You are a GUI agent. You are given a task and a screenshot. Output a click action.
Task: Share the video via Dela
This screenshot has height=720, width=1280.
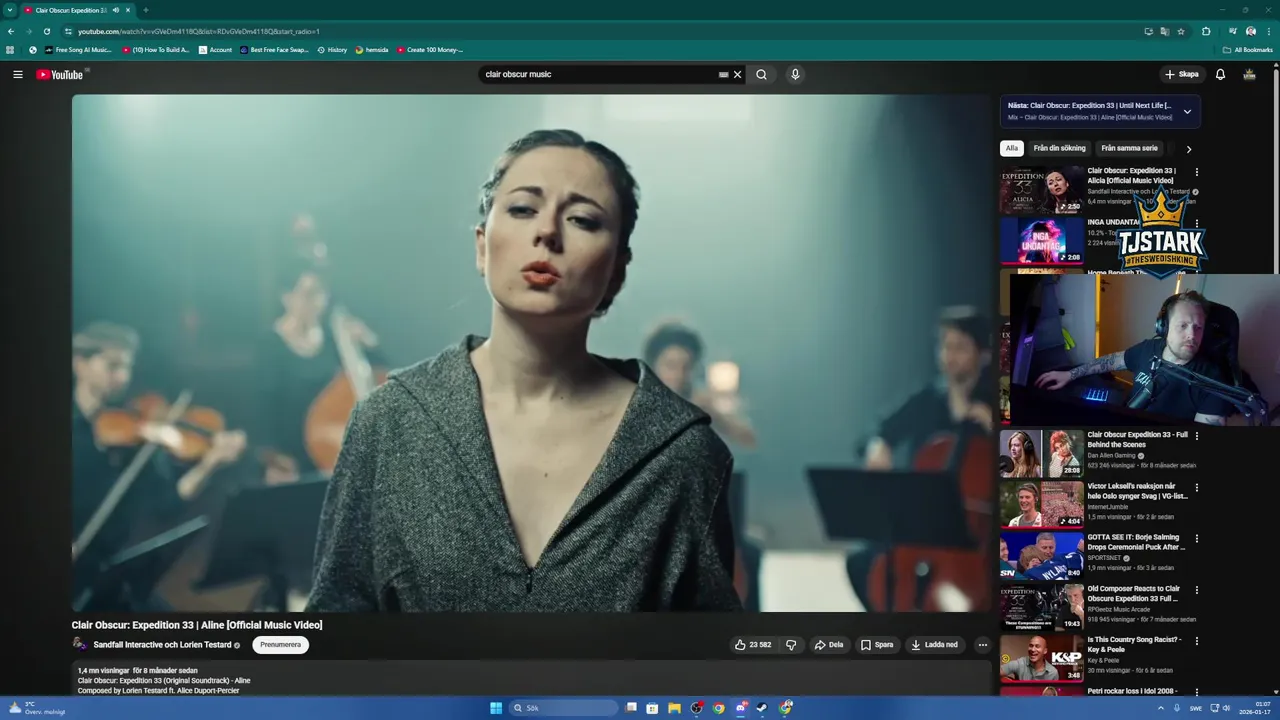tap(829, 645)
